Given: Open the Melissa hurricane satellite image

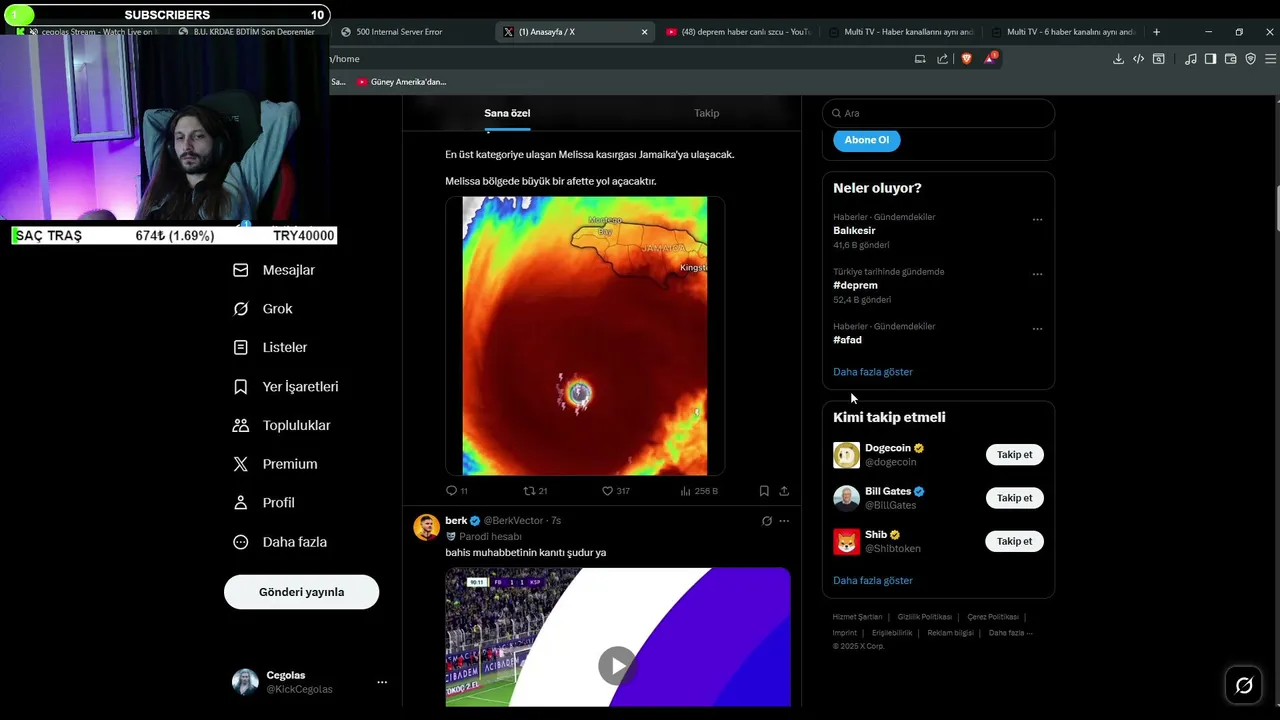Looking at the screenshot, I should coord(584,336).
